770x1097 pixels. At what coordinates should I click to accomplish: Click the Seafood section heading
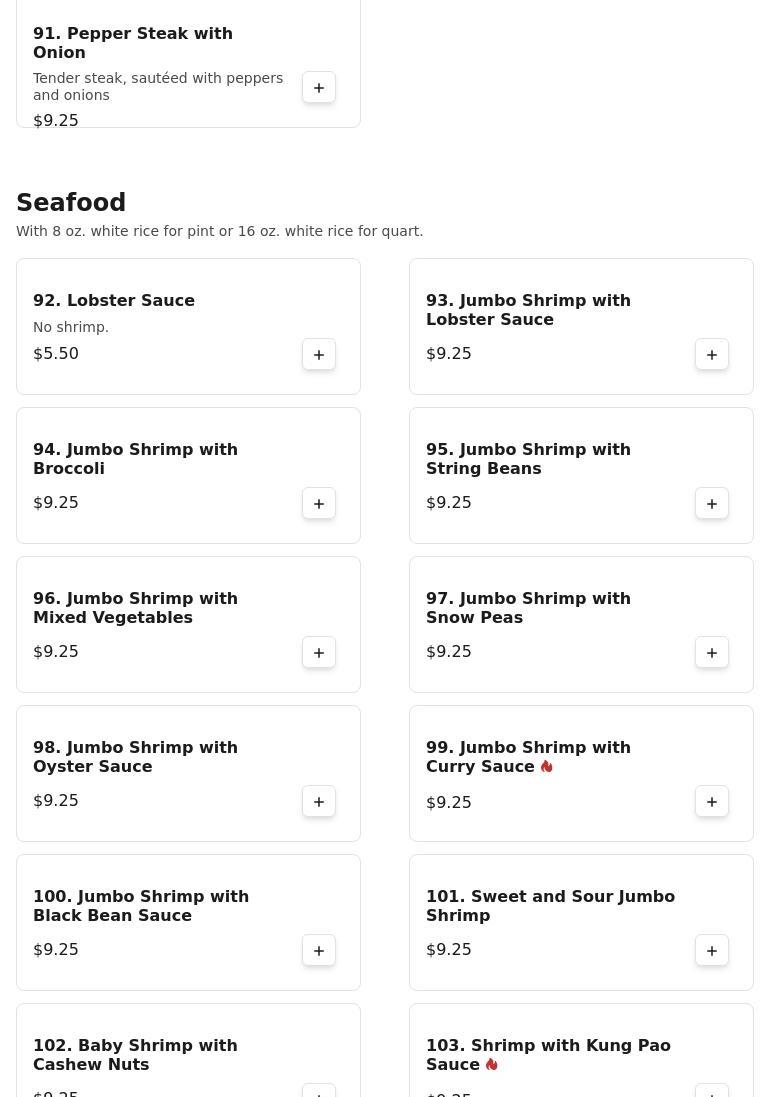[x=71, y=202]
